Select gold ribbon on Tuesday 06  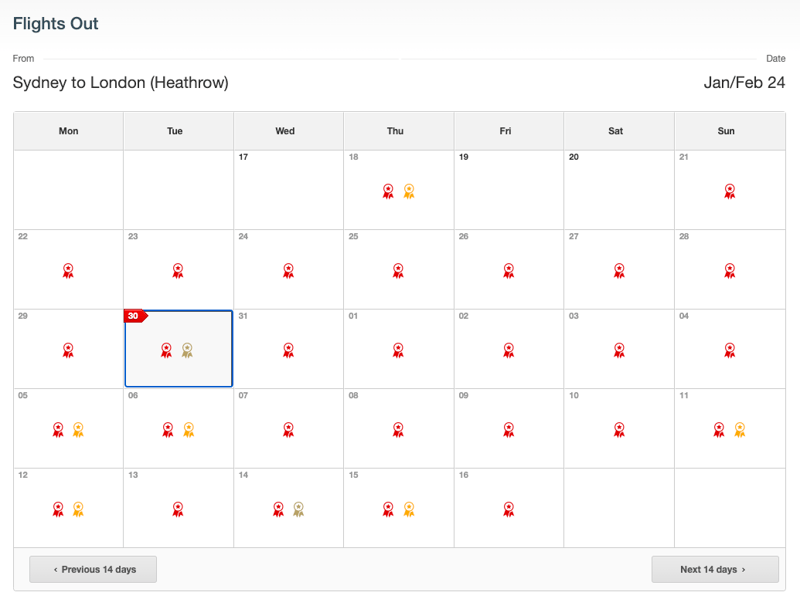(189, 430)
